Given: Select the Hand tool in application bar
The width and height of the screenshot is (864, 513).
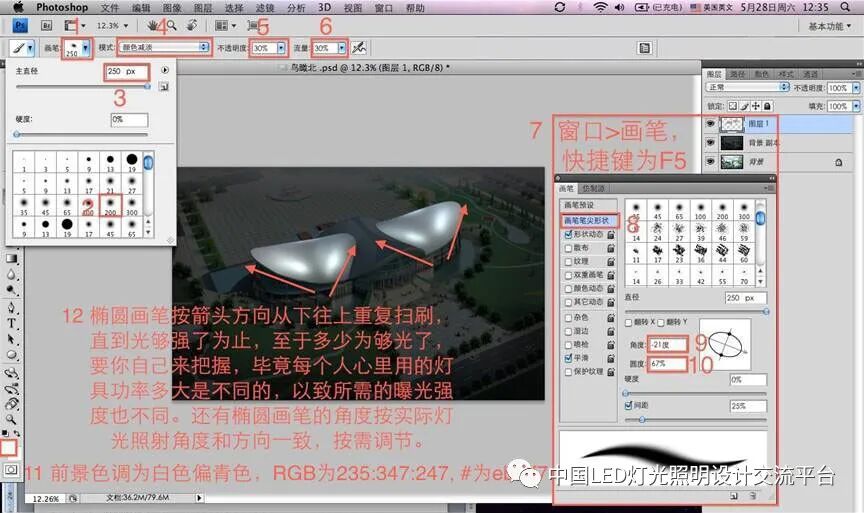Looking at the screenshot, I should 153,25.
